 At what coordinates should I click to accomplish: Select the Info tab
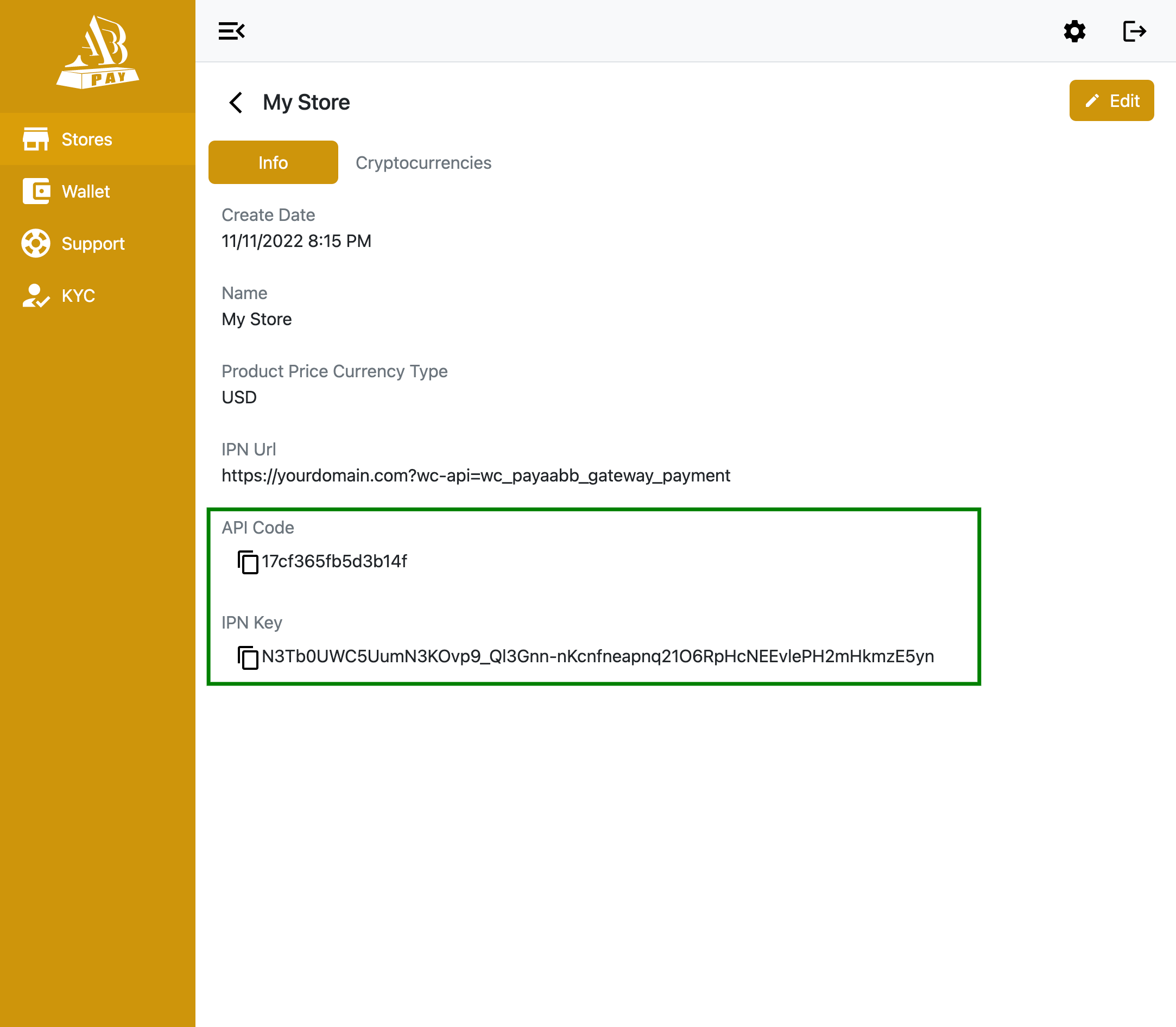tap(274, 162)
